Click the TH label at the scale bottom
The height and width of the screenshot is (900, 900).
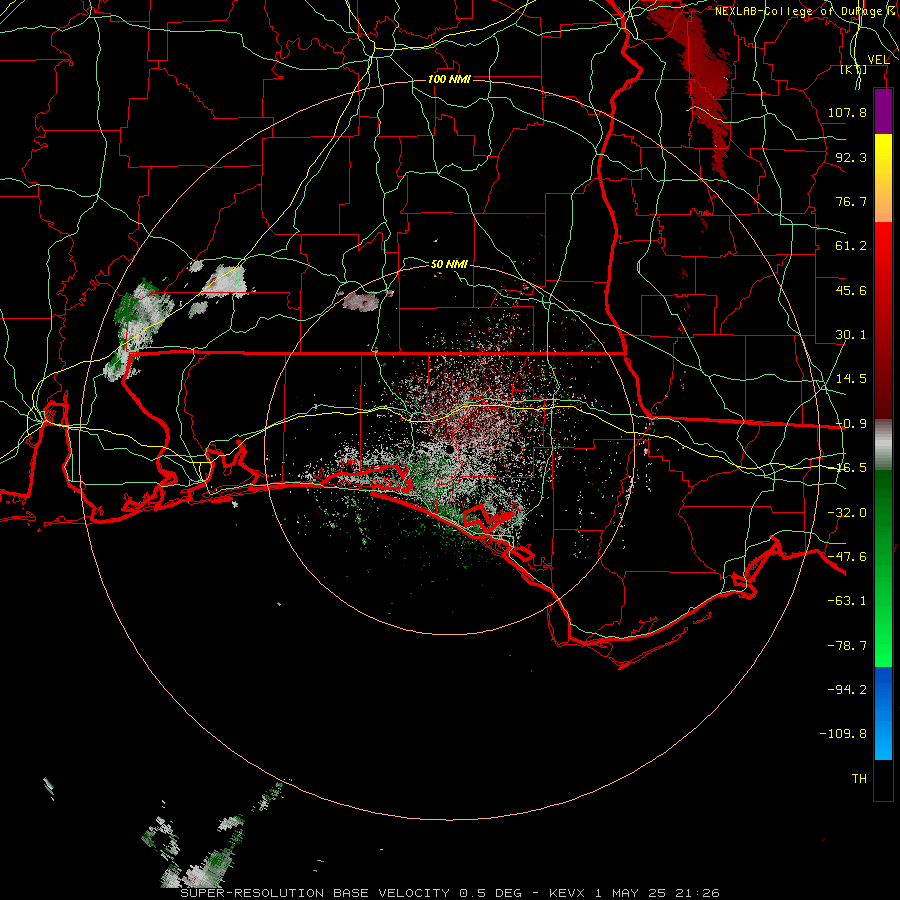click(x=859, y=779)
